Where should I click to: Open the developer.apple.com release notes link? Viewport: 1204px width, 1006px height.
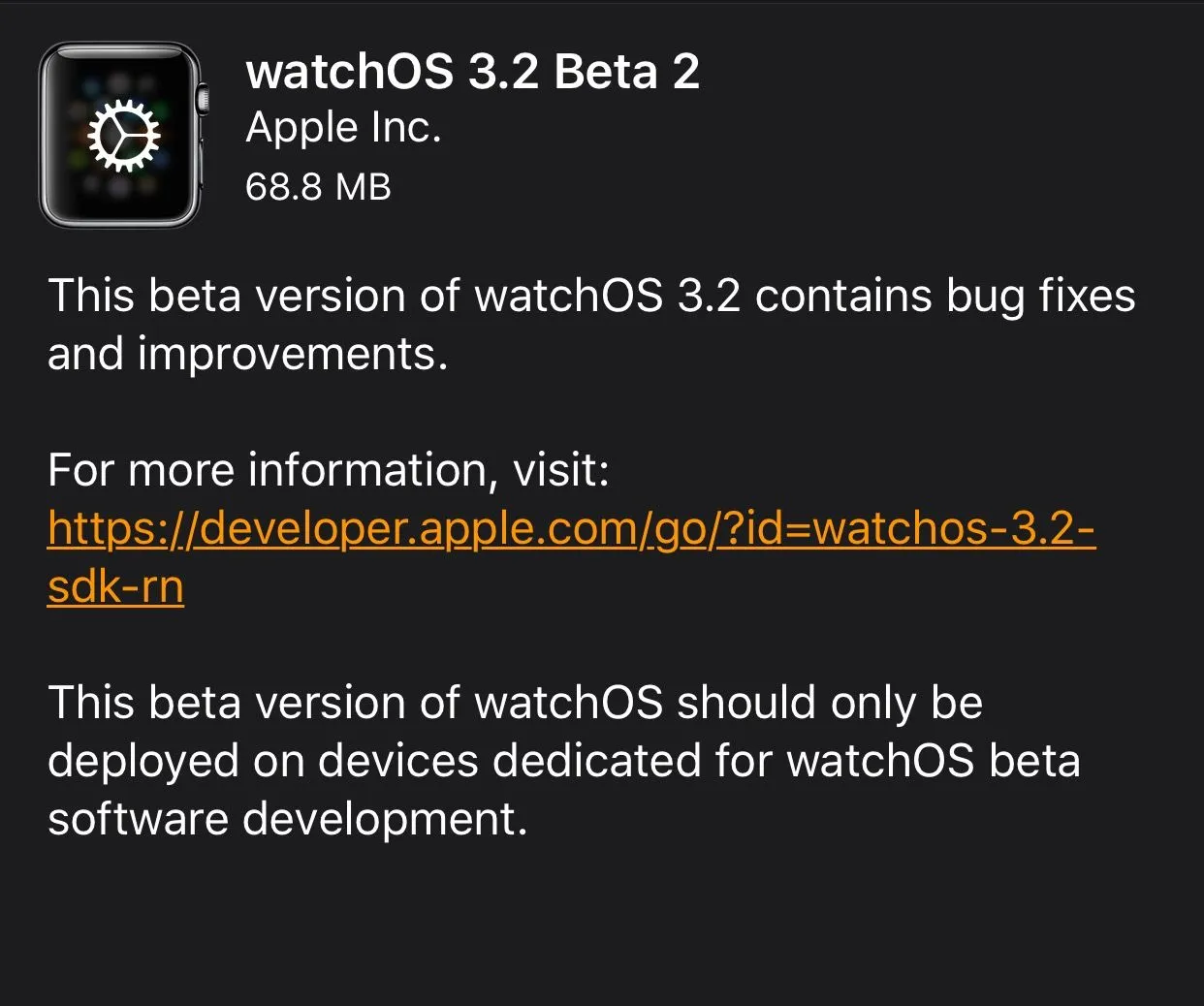click(x=571, y=556)
